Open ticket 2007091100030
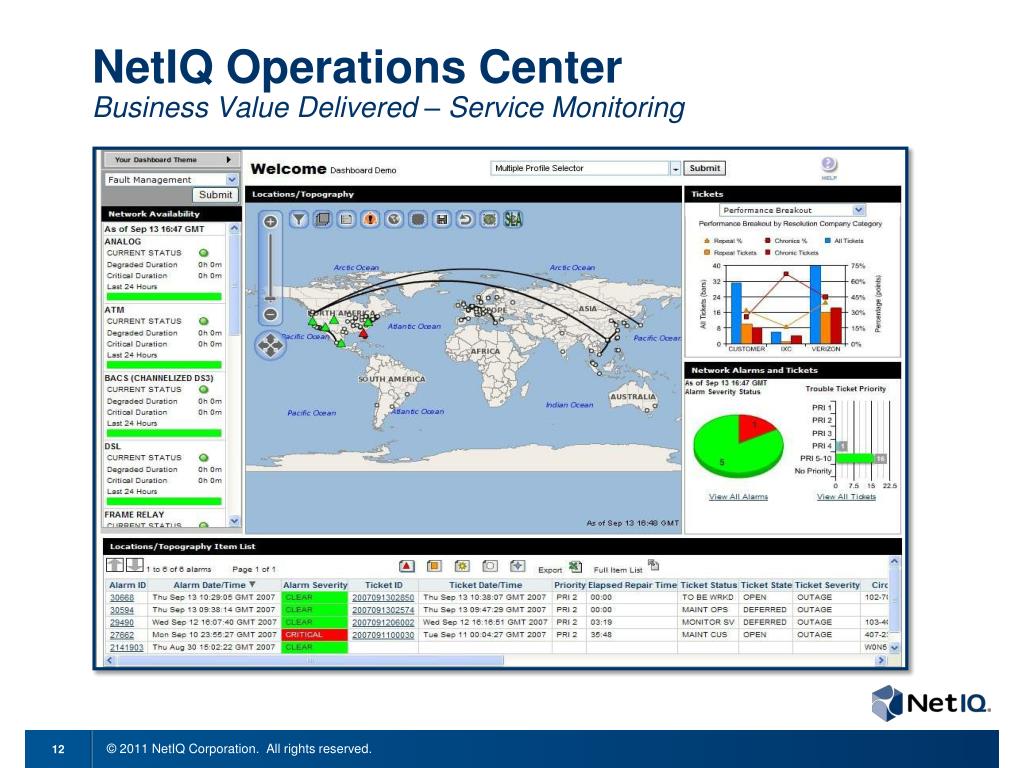Viewport: 1024px width, 768px height. pyautogui.click(x=383, y=635)
